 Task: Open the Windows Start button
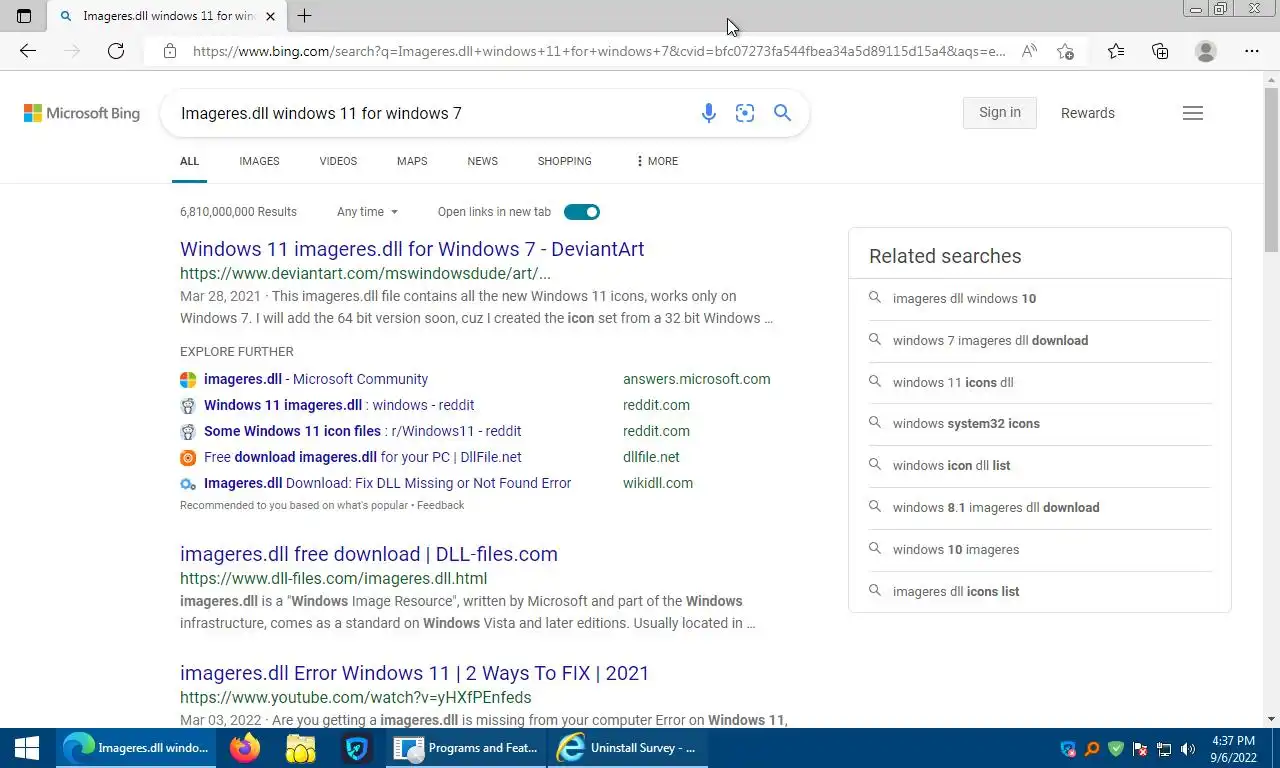[27, 748]
